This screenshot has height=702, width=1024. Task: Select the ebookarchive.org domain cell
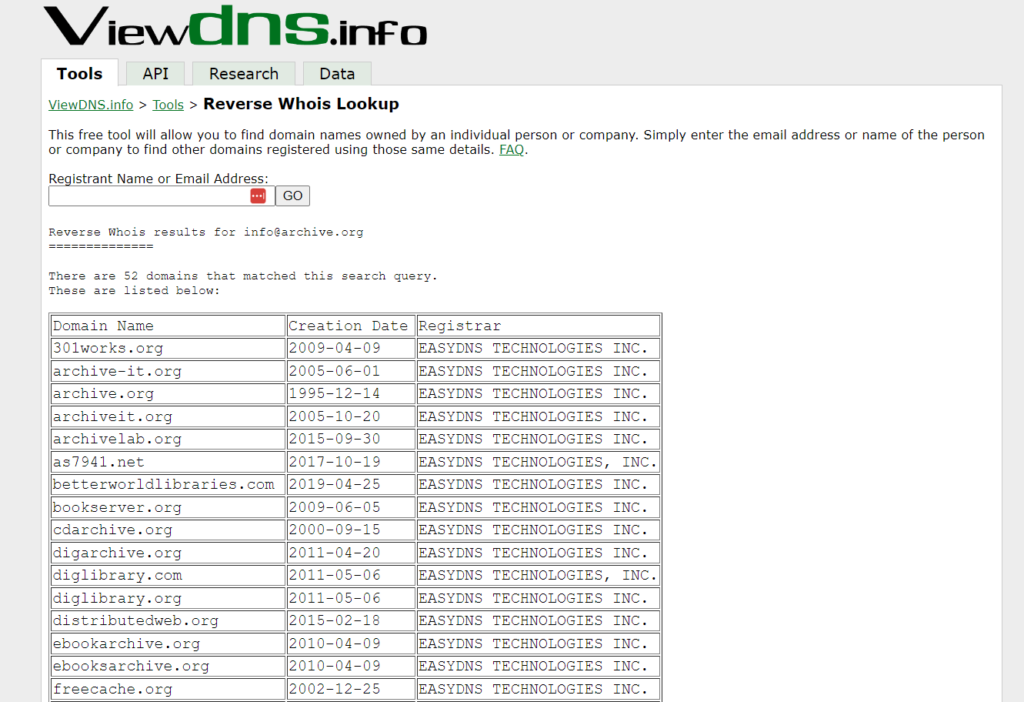(168, 643)
